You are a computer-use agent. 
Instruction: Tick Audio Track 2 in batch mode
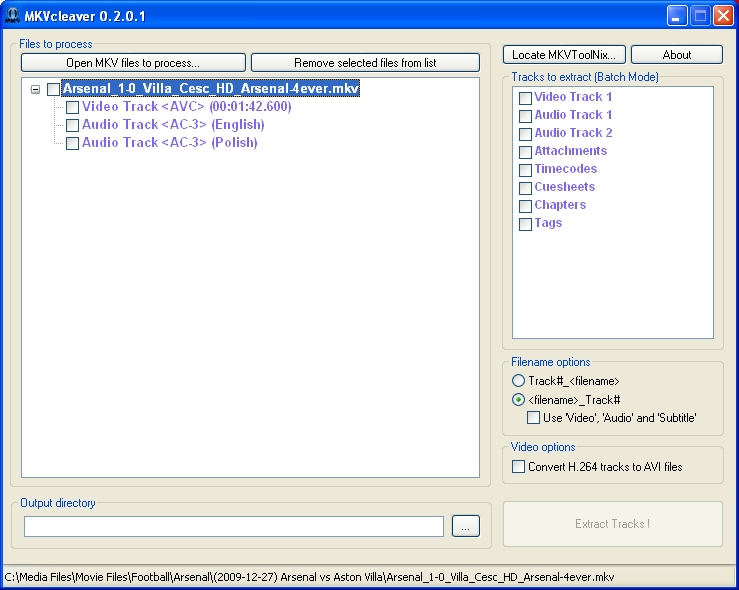(525, 134)
